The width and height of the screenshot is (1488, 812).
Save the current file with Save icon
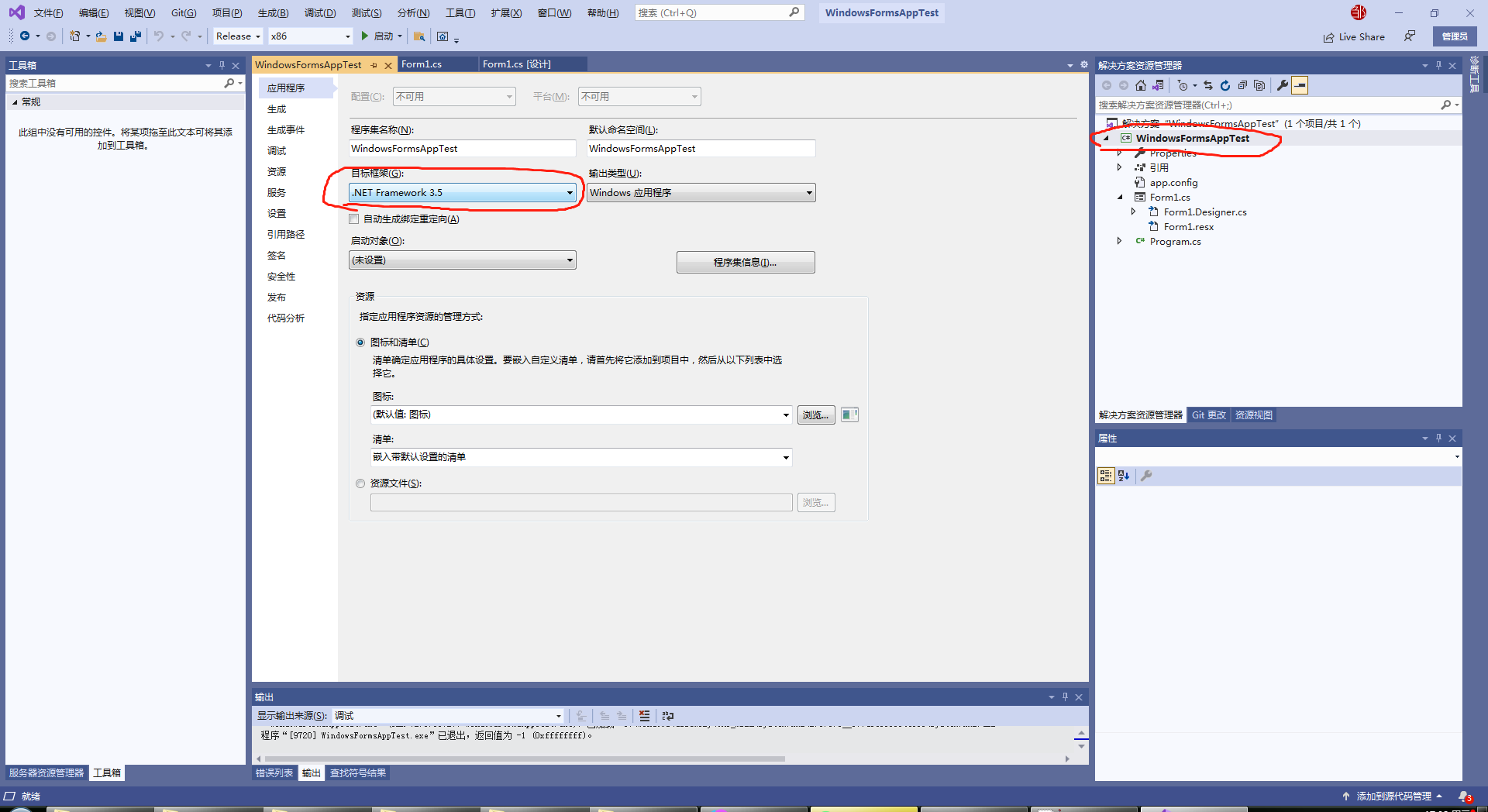pyautogui.click(x=119, y=36)
